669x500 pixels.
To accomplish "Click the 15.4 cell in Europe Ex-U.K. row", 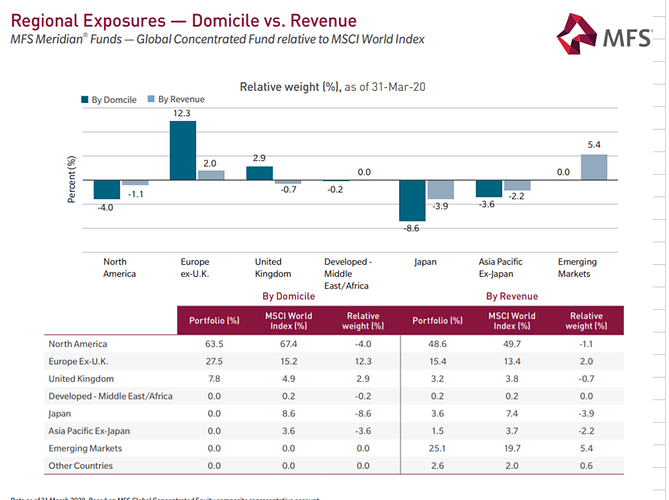I will 437,361.
